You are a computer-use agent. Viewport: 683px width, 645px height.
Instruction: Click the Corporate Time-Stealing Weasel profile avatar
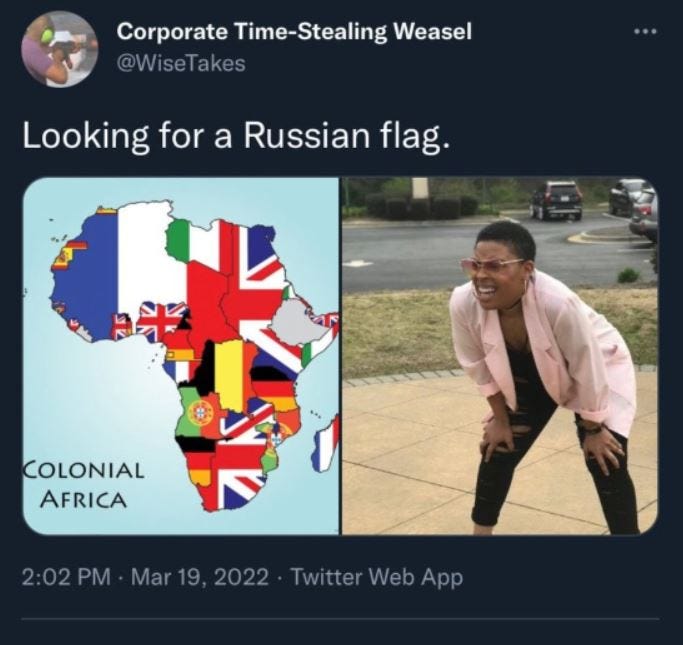point(60,49)
